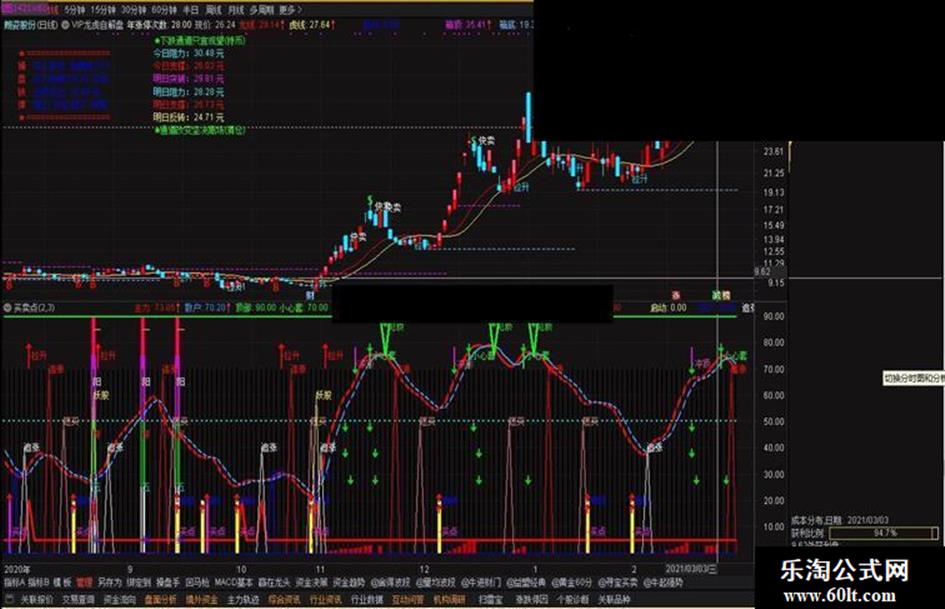Click the 成本分布 date text 2021/03/03
This screenshot has height=609, width=945.
[x=867, y=520]
